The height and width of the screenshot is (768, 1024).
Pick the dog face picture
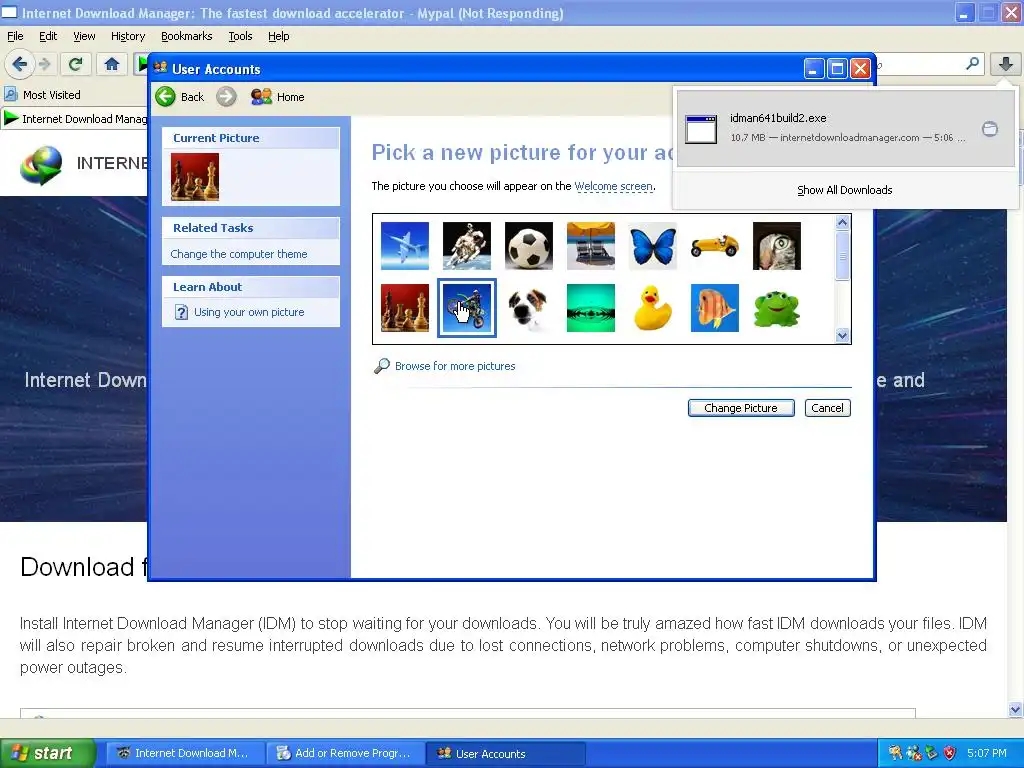[x=528, y=308]
